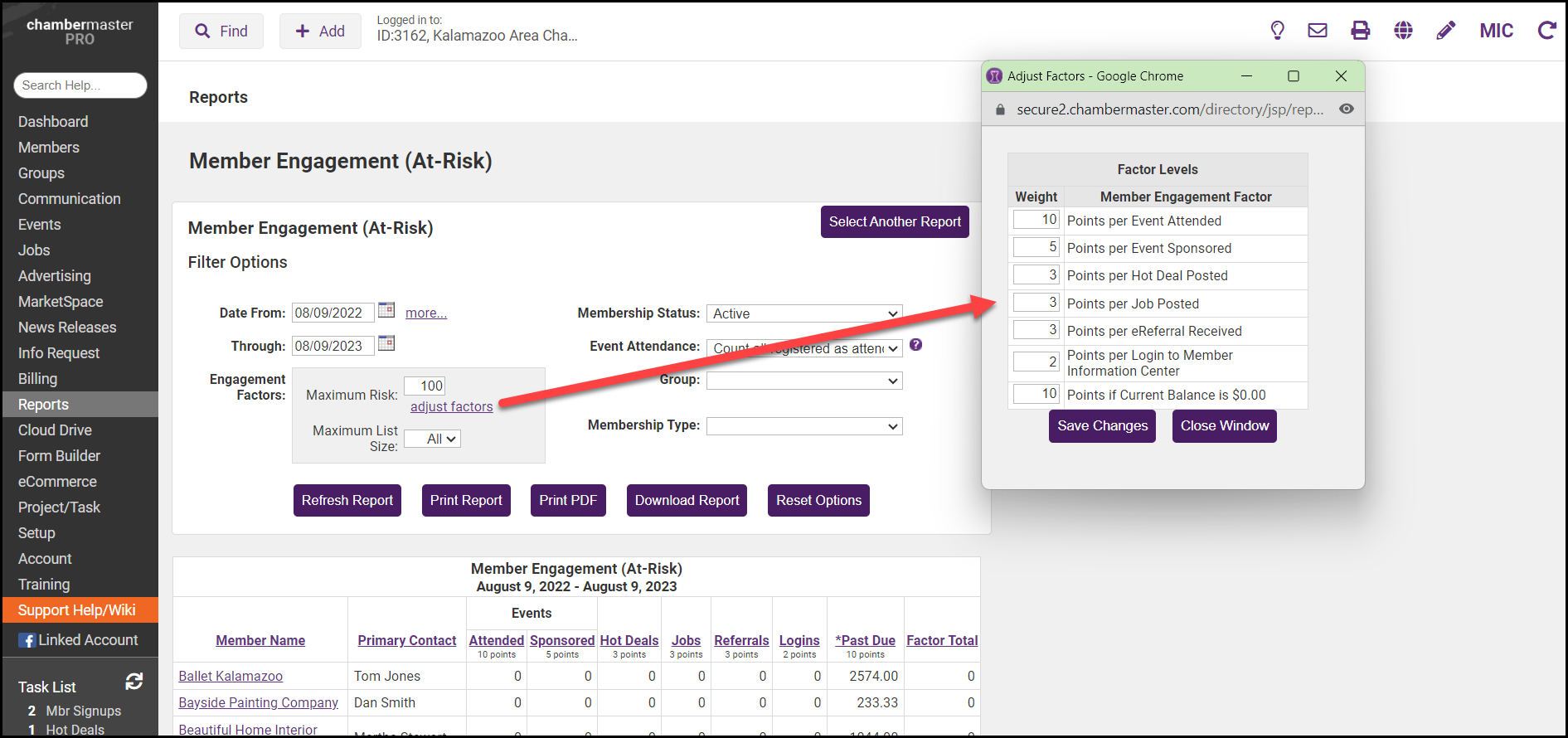Sort table by Factor Total column
1568x738 pixels.
point(942,640)
